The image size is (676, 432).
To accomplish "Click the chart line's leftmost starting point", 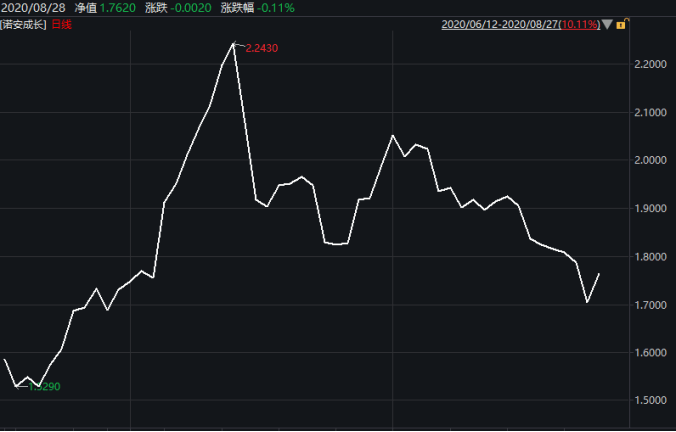I will [x=5, y=359].
